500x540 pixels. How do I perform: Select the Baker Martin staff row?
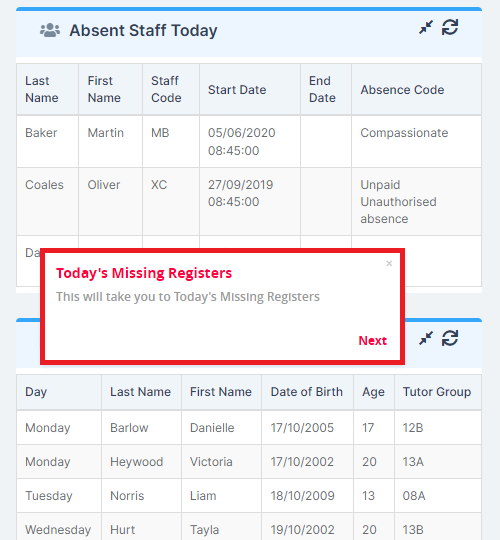tap(249, 142)
